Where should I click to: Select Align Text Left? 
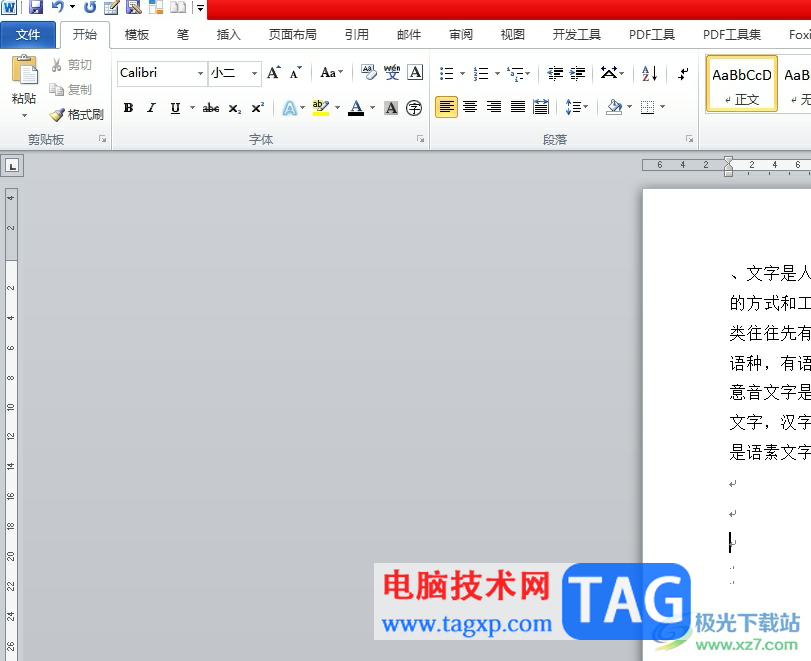click(x=446, y=107)
